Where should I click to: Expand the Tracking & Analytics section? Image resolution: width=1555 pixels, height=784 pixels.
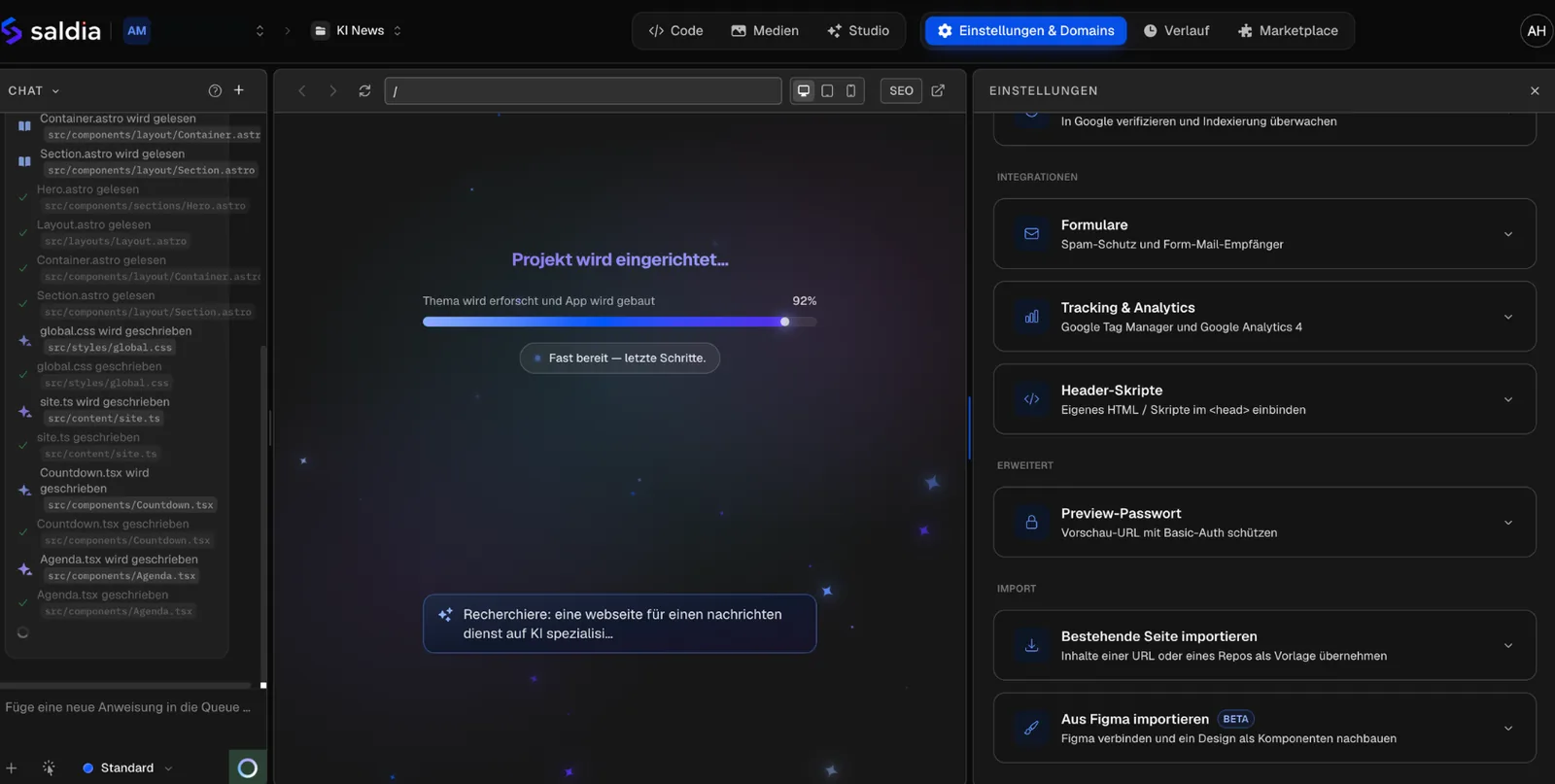tap(1264, 317)
